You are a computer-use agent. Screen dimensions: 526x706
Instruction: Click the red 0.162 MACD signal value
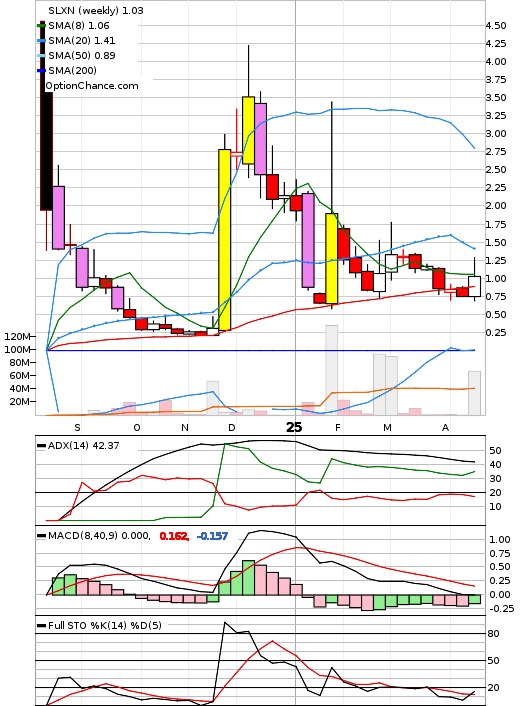(174, 536)
